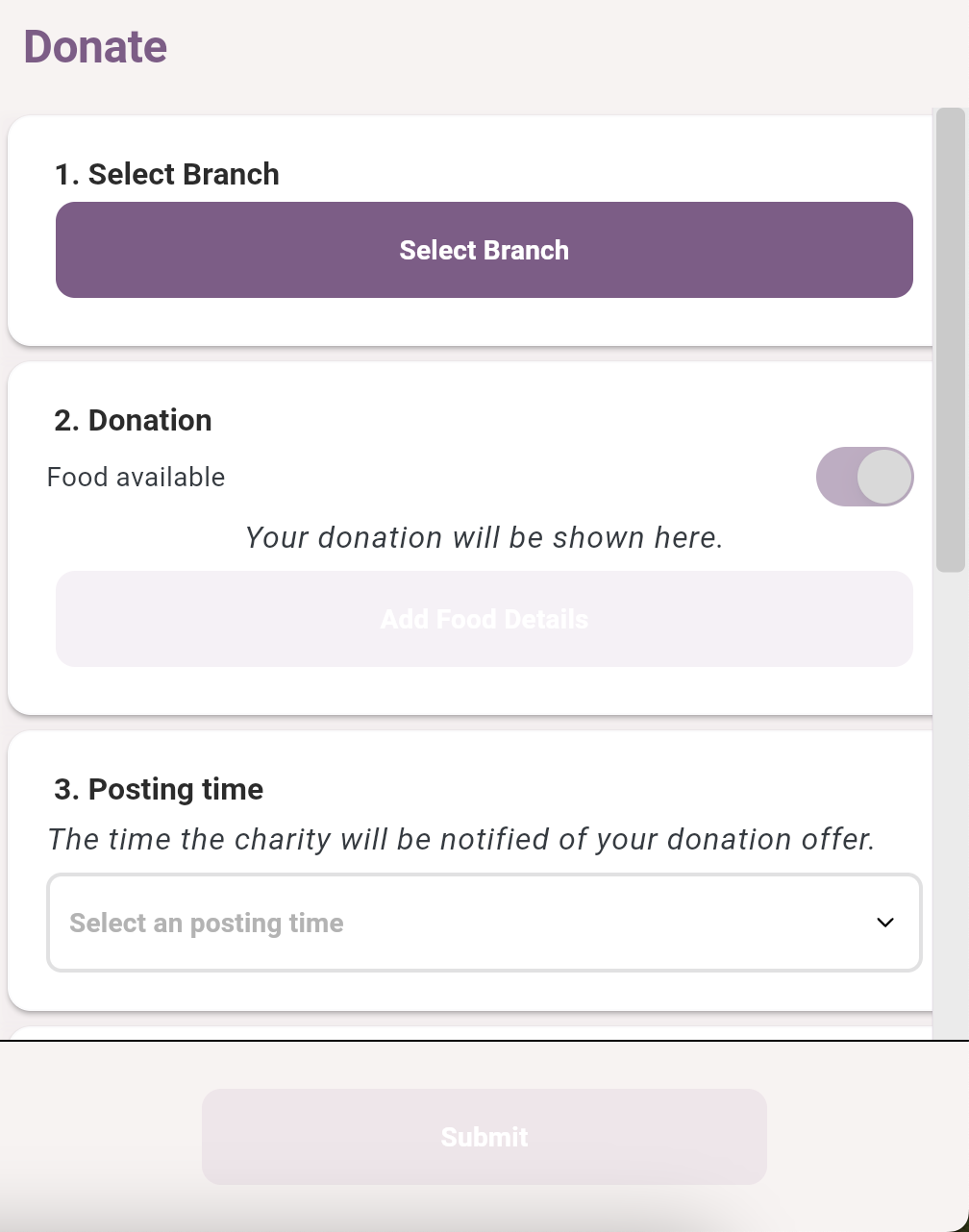The image size is (969, 1232).
Task: Click the Donate page title
Action: point(95,46)
